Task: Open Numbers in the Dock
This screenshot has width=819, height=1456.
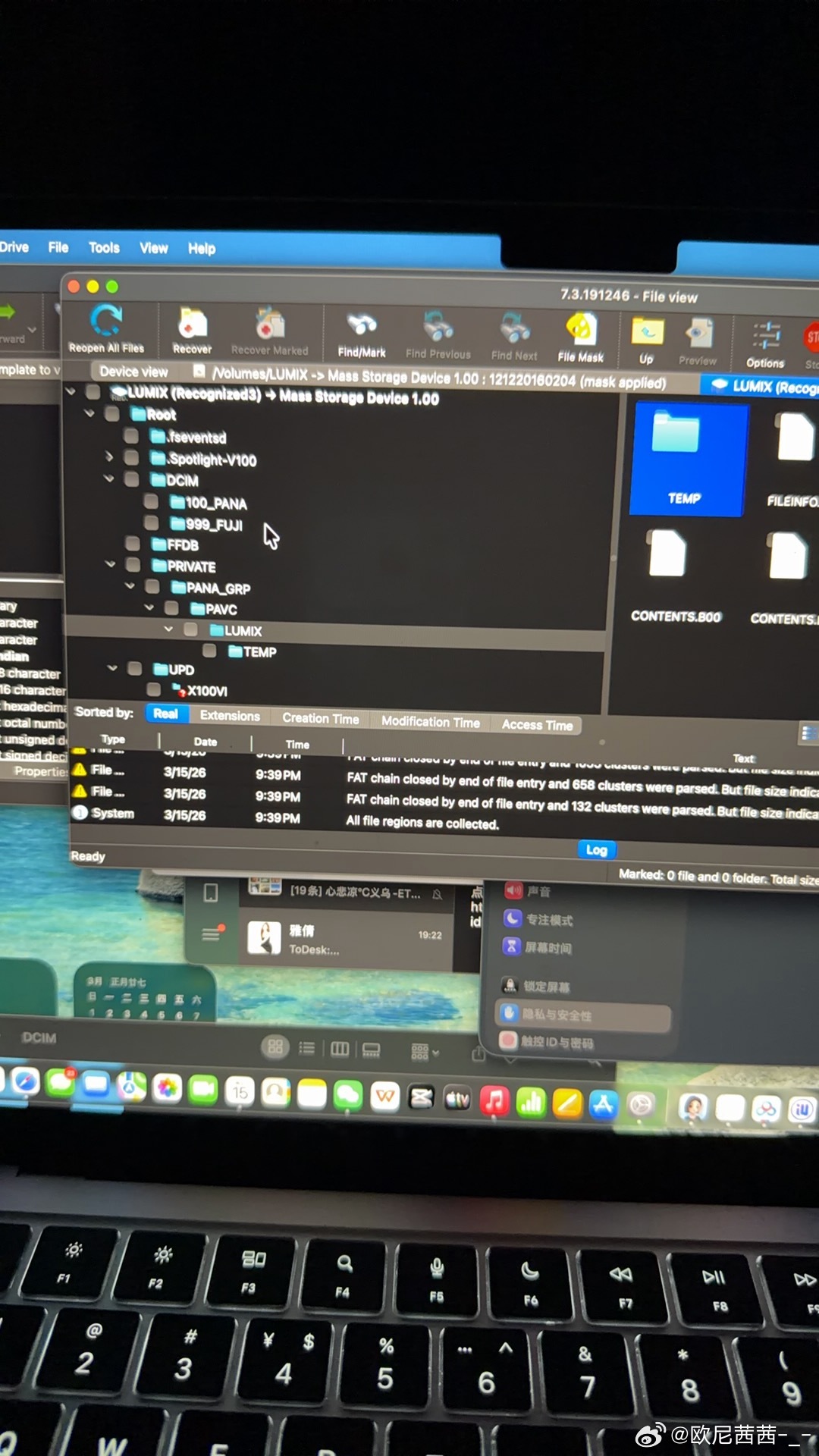Action: [531, 1102]
